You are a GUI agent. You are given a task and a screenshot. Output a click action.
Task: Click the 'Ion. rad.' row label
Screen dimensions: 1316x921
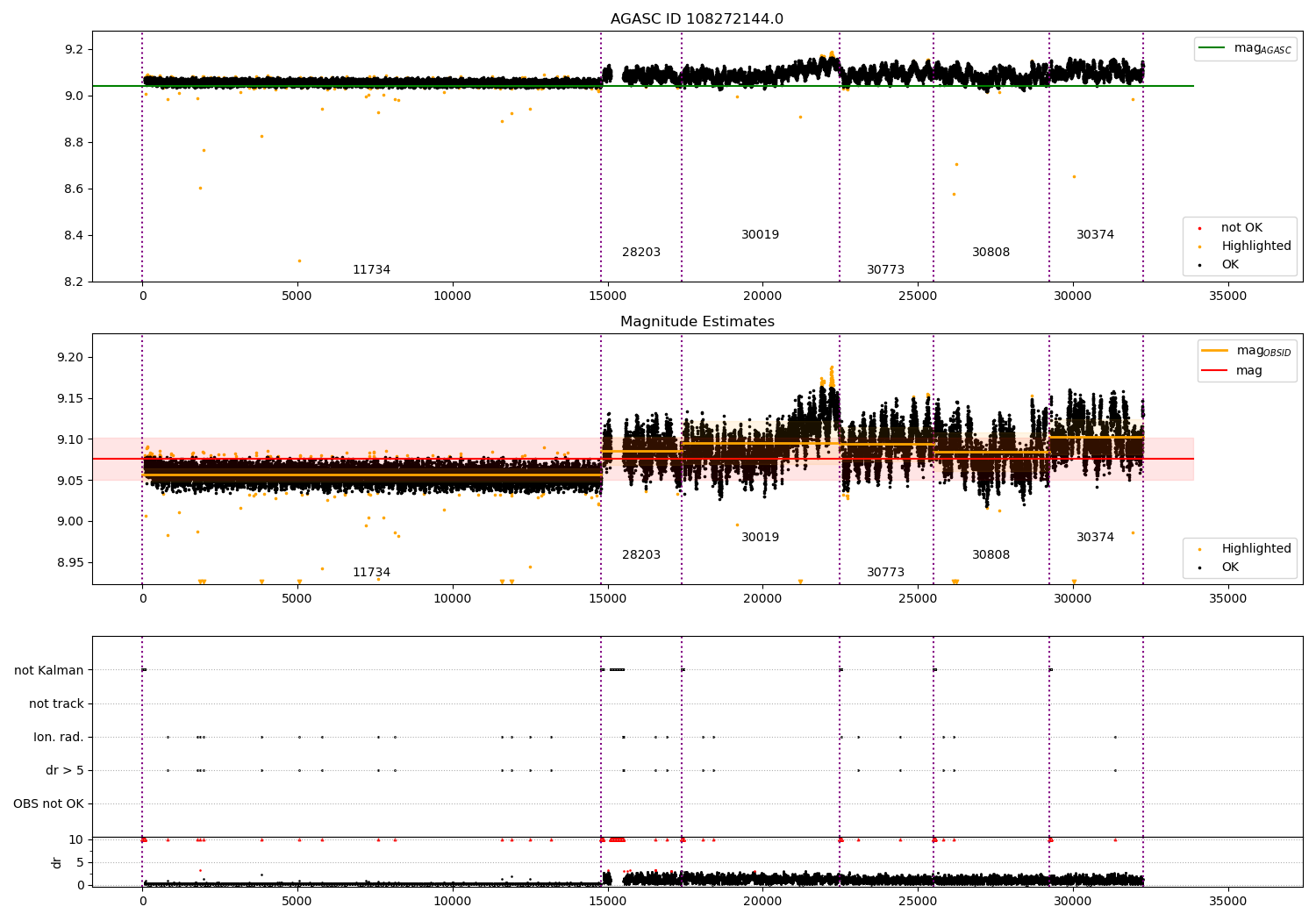click(59, 738)
